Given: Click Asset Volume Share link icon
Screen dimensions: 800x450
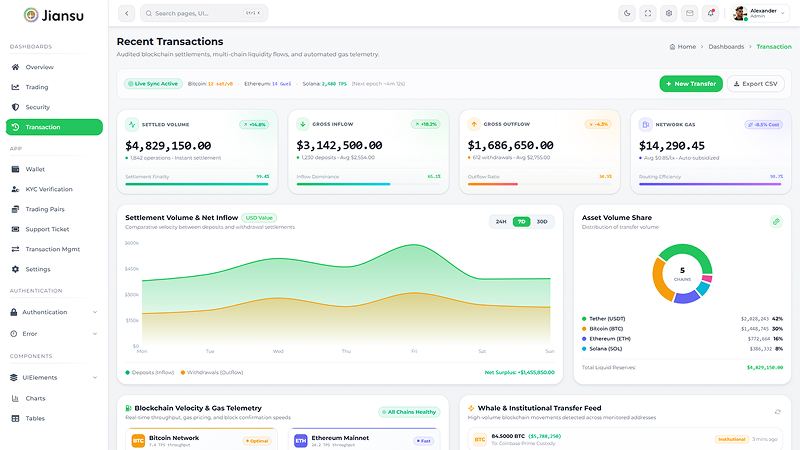Looking at the screenshot, I should (x=776, y=221).
